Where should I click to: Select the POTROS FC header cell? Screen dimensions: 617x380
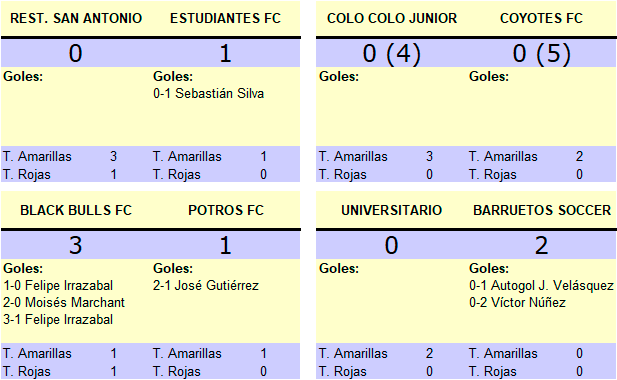pos(226,210)
